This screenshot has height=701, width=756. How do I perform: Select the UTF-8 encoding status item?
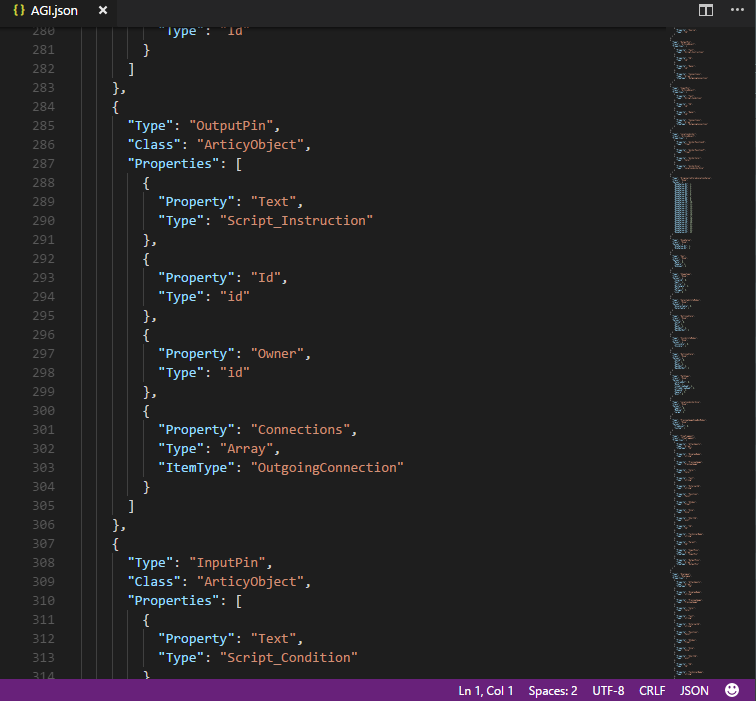click(x=608, y=690)
